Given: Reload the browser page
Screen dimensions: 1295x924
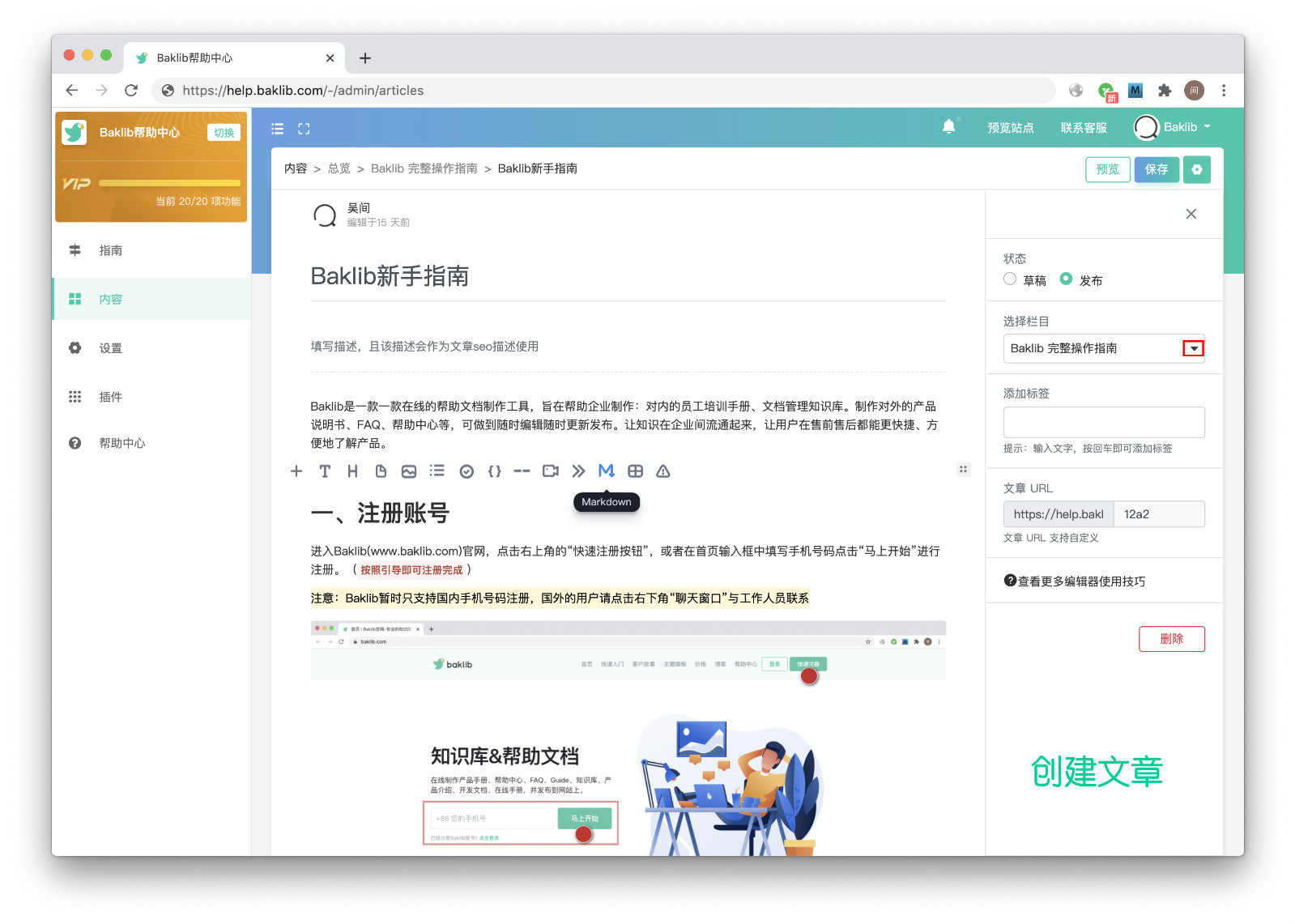Looking at the screenshot, I should click(x=131, y=91).
